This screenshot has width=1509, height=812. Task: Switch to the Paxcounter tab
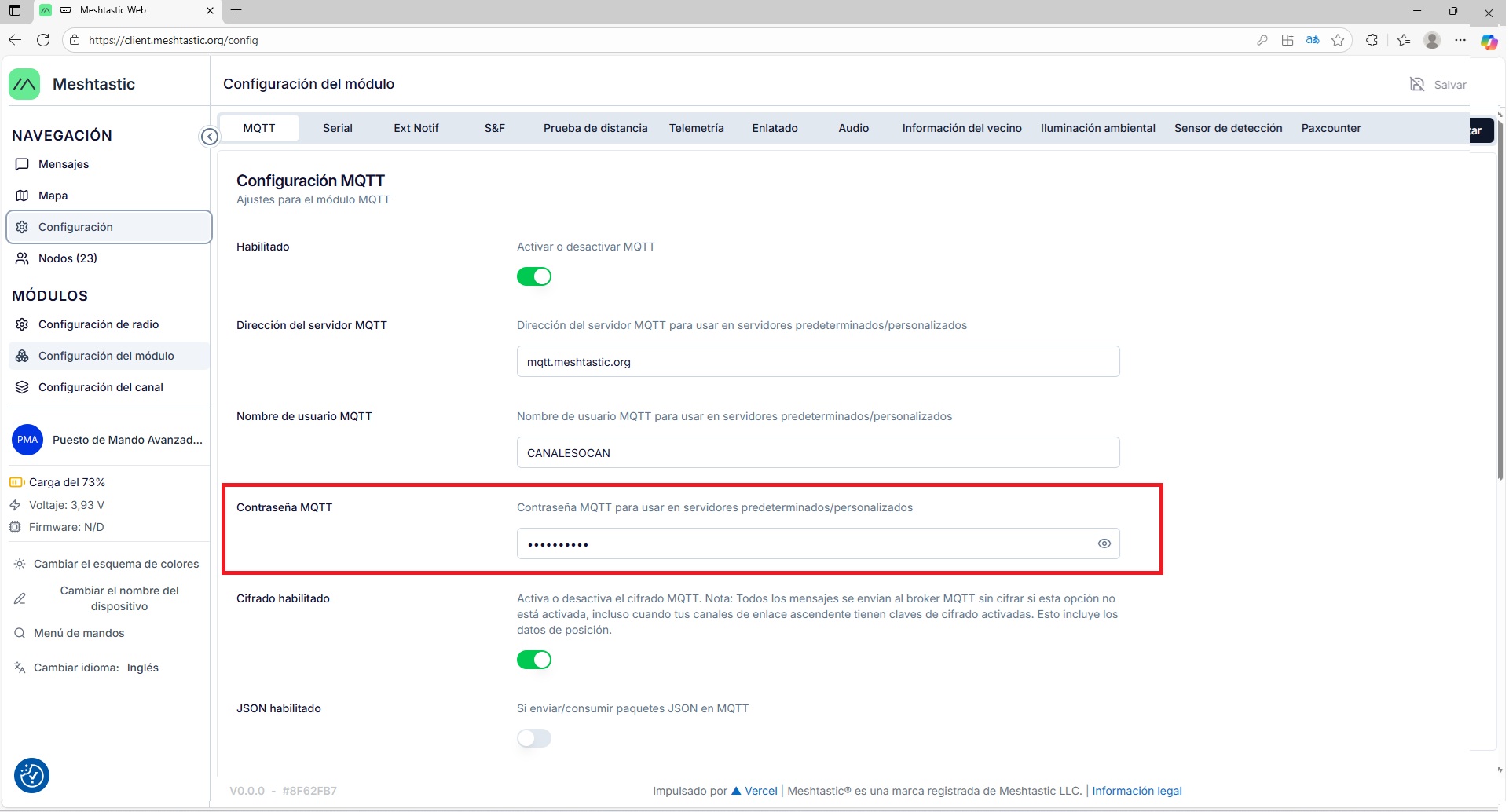pos(1331,128)
